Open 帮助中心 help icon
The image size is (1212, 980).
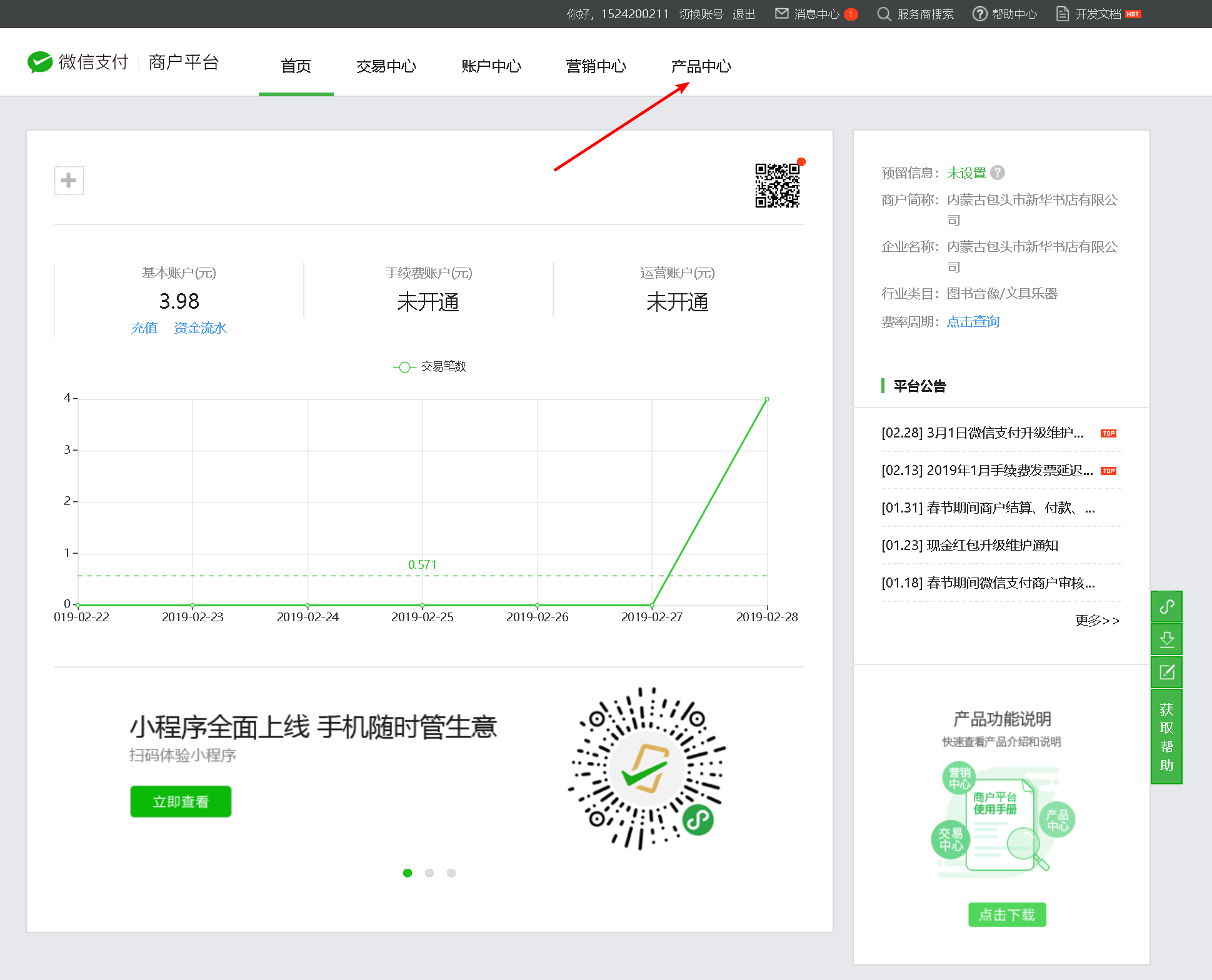[979, 14]
